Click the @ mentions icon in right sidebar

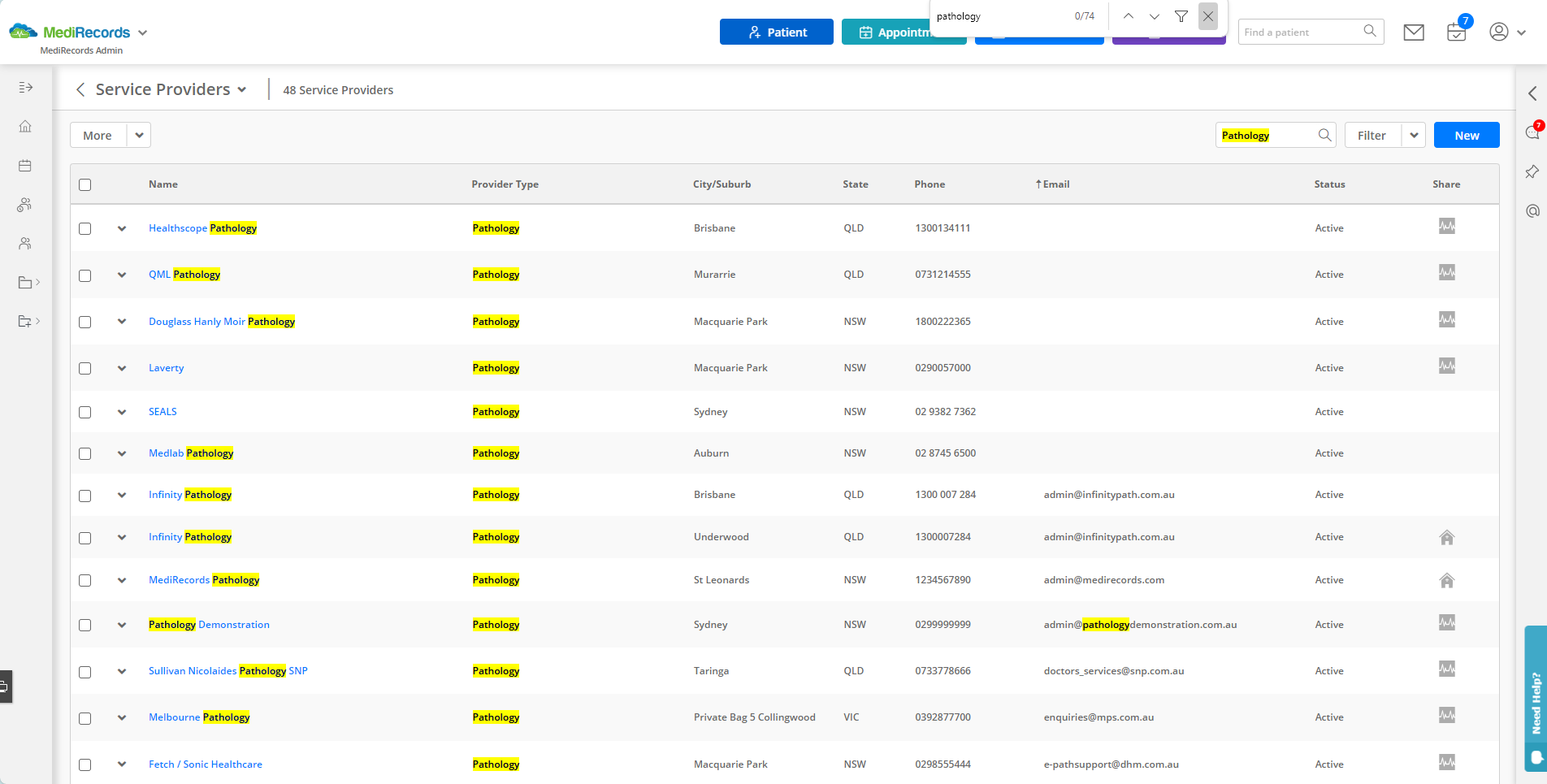tap(1532, 211)
